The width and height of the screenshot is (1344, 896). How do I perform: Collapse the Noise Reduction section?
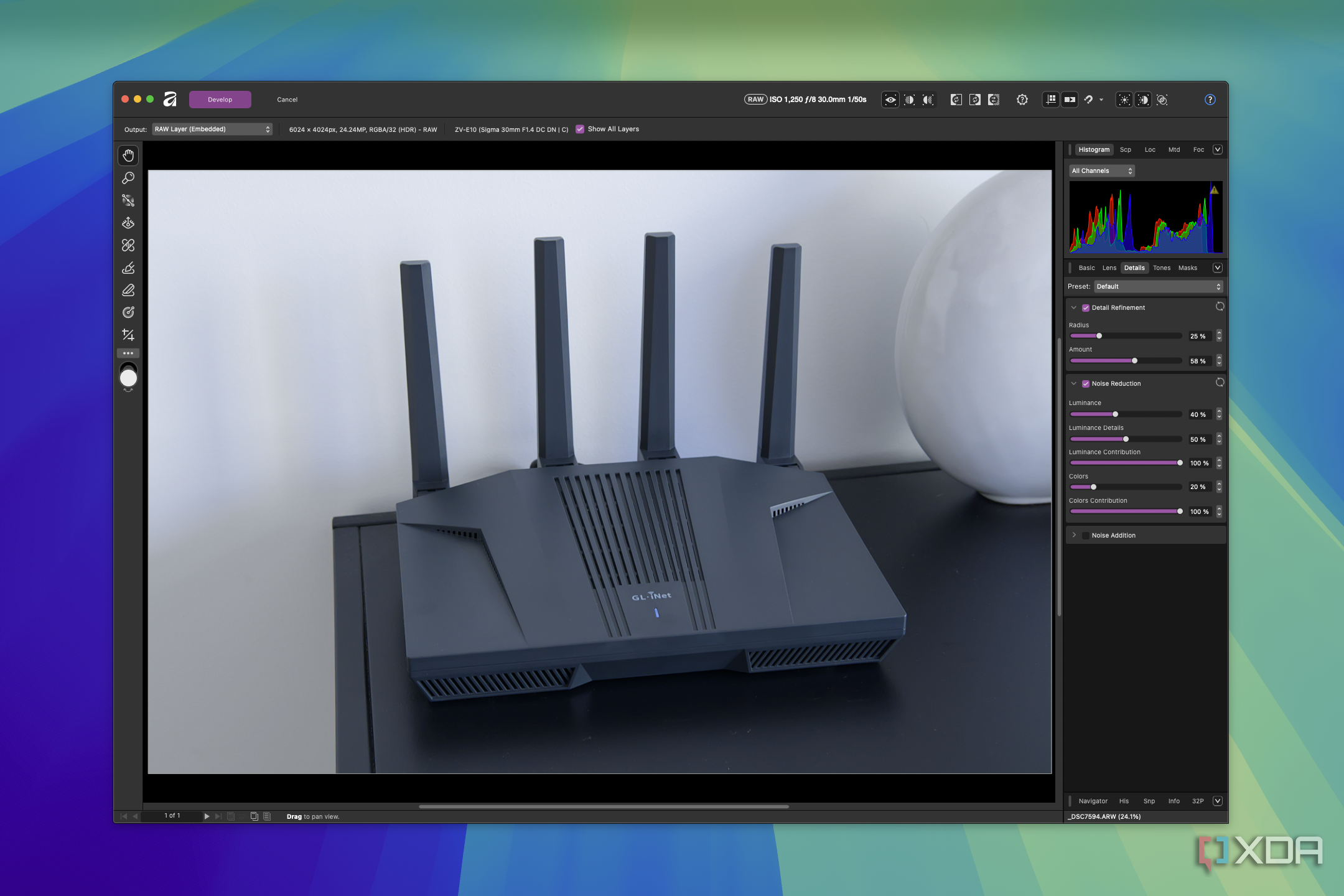coord(1074,383)
